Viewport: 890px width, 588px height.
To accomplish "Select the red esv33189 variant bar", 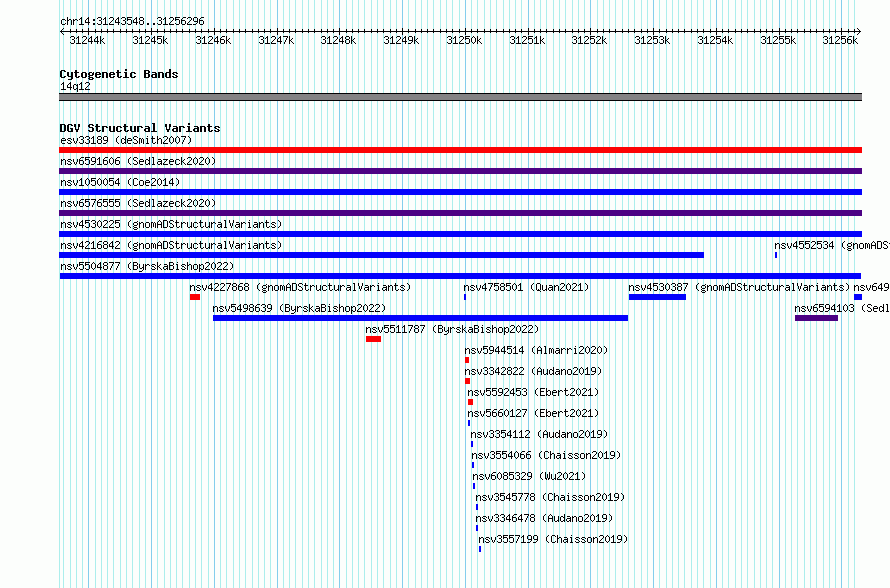I will coord(460,150).
